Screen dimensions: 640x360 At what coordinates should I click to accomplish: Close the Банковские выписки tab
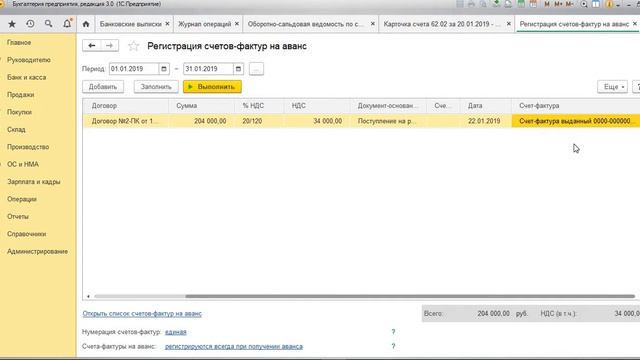tap(167, 24)
